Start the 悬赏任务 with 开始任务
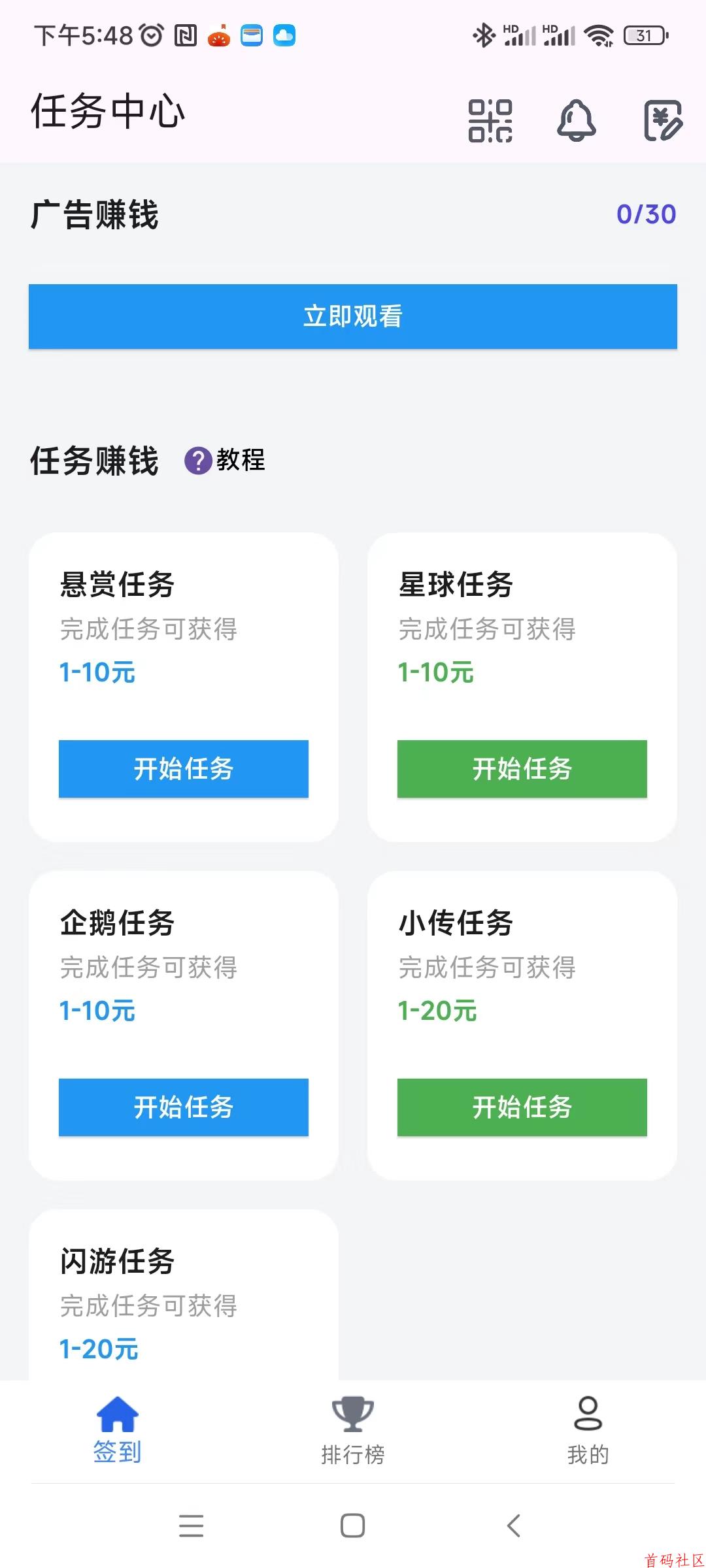 point(184,768)
